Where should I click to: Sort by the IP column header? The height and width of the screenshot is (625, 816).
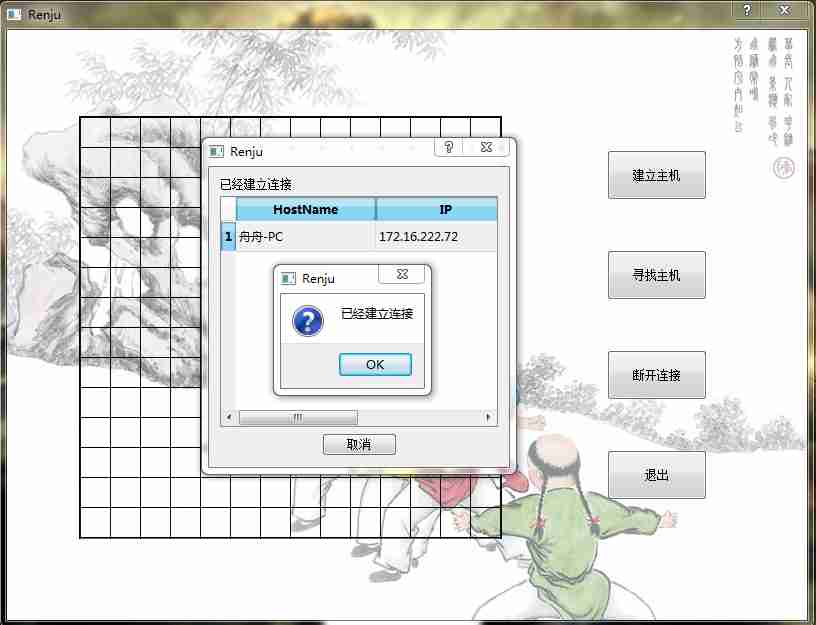(x=436, y=209)
